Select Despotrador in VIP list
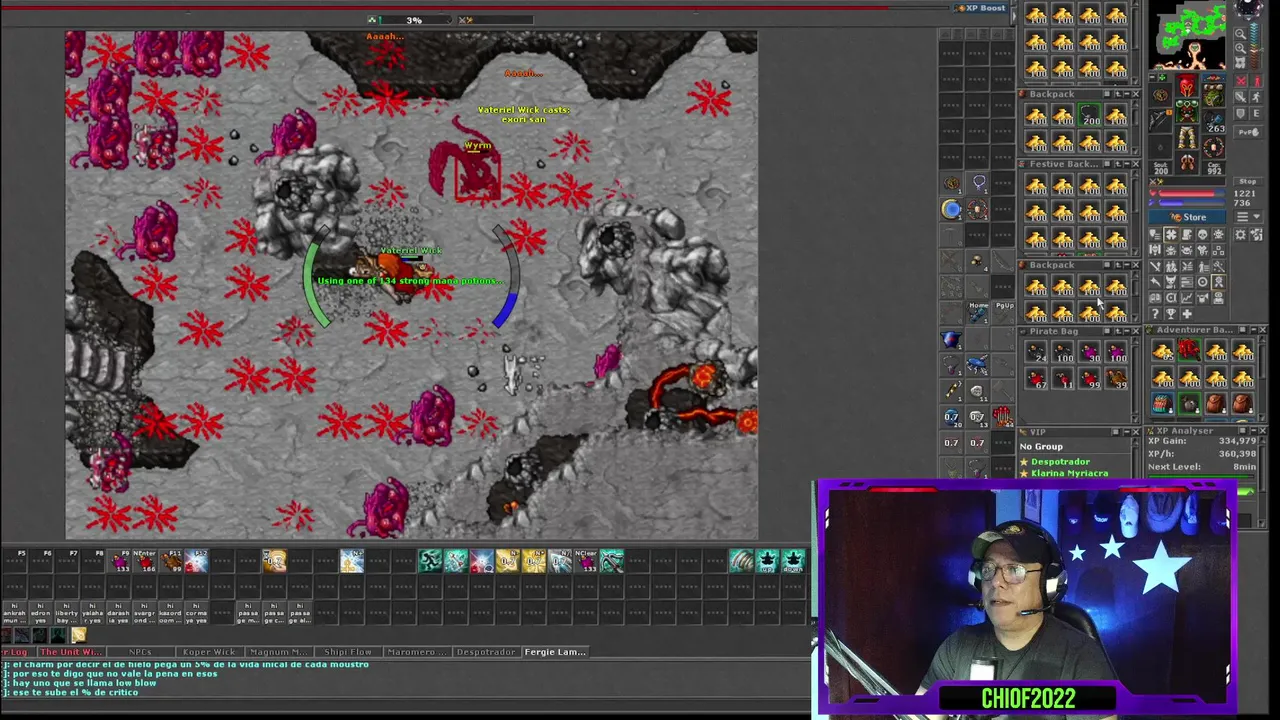This screenshot has width=1280, height=720. (1061, 462)
